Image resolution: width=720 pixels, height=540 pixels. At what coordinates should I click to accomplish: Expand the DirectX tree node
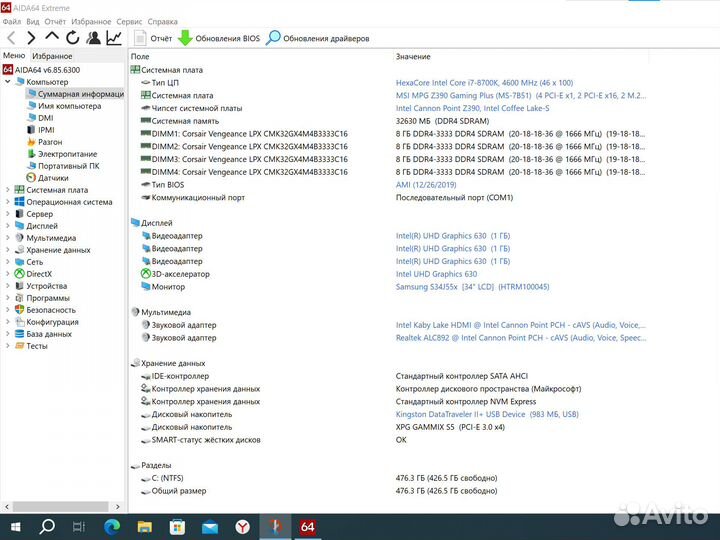7,274
